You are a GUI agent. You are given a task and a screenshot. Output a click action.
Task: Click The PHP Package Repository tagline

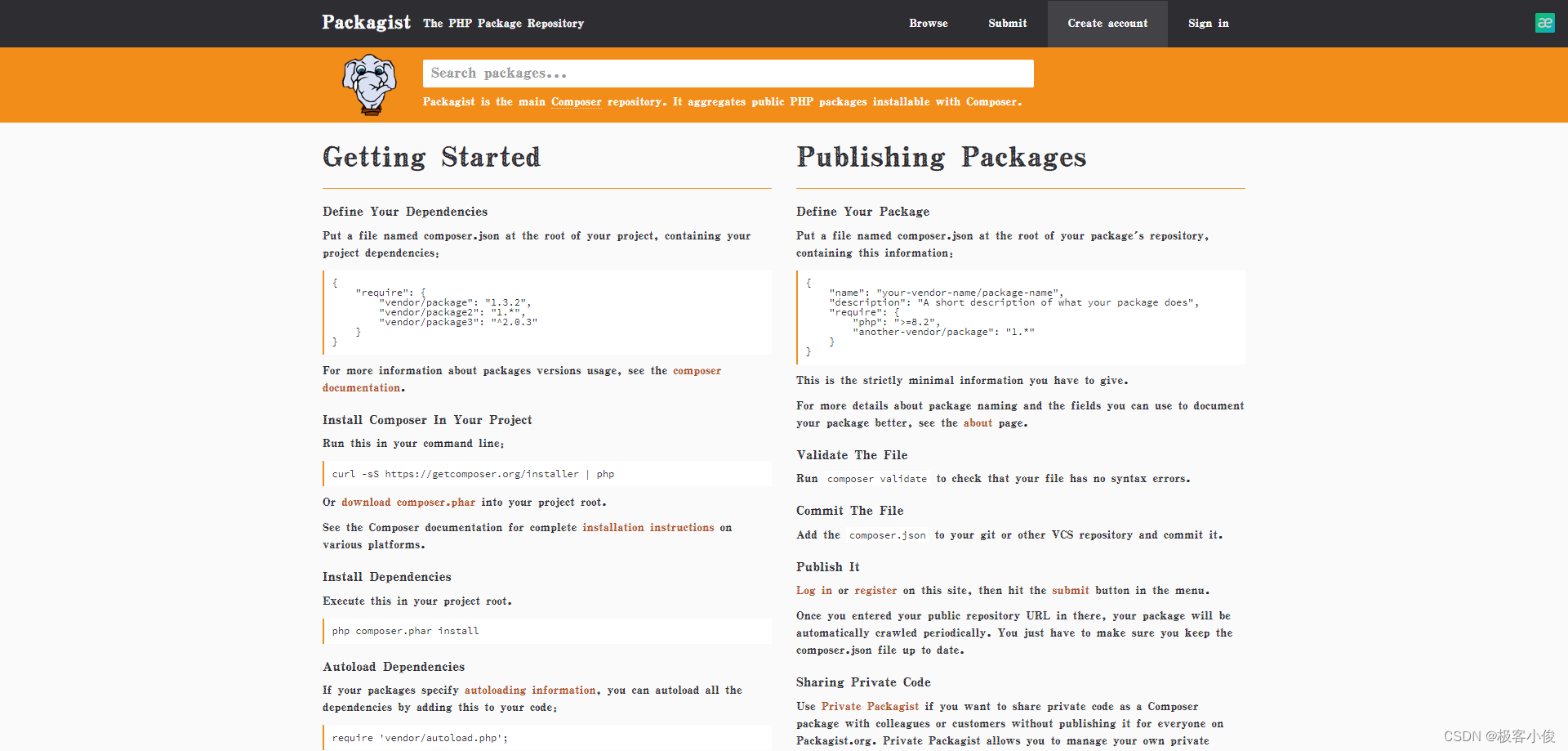503,24
